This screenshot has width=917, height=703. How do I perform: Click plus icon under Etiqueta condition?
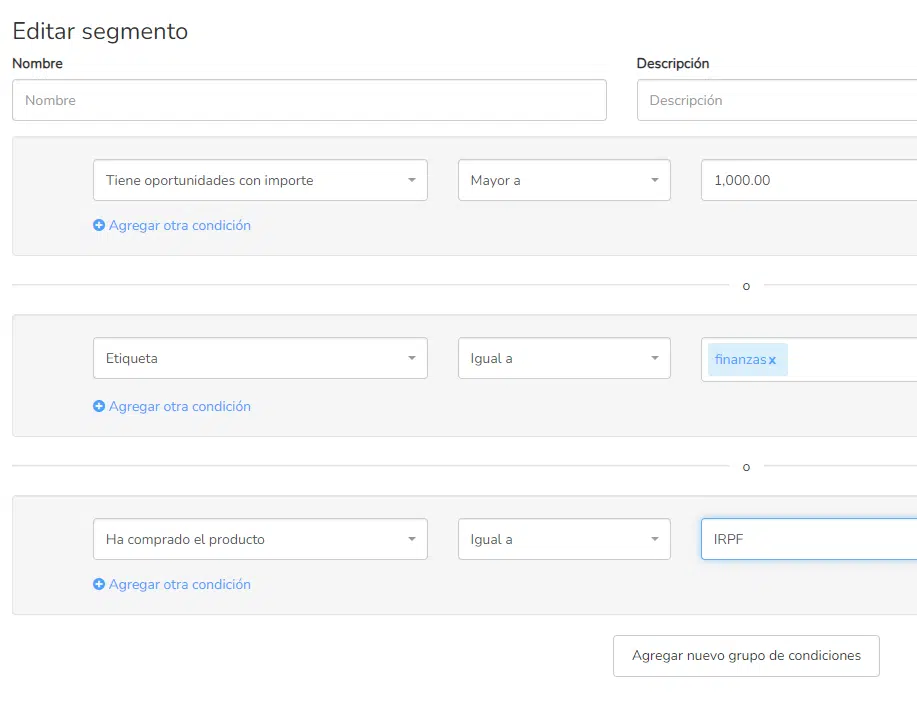pyautogui.click(x=99, y=406)
